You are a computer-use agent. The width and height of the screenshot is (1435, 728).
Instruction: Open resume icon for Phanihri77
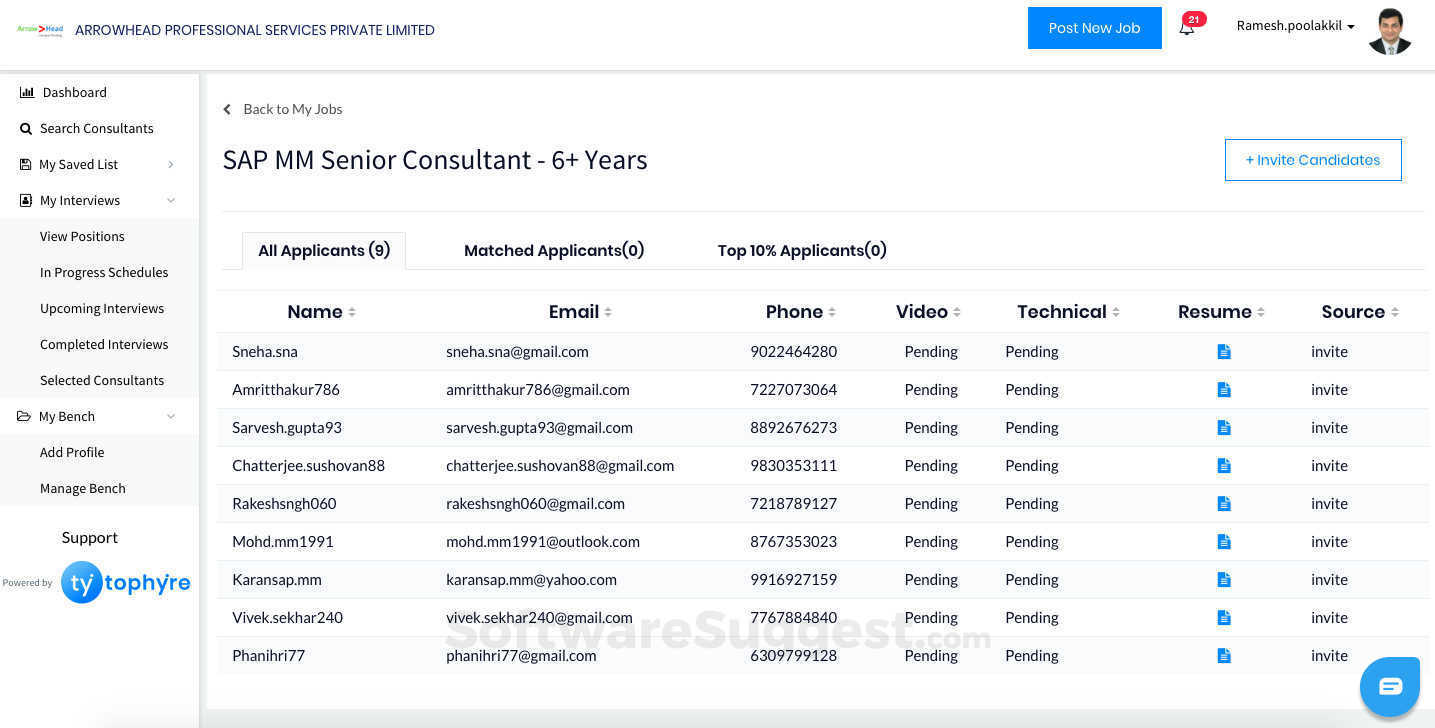(x=1223, y=656)
